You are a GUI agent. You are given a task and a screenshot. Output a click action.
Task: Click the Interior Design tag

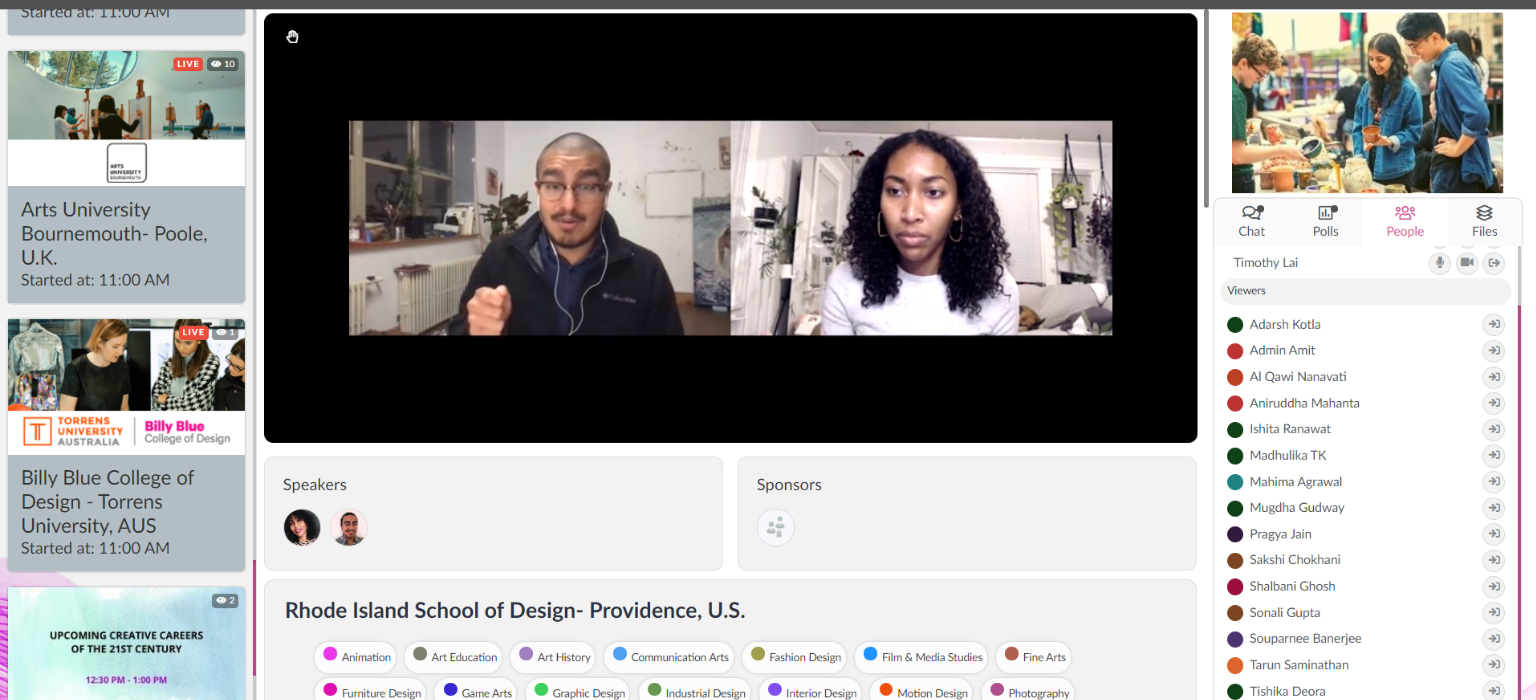810,691
